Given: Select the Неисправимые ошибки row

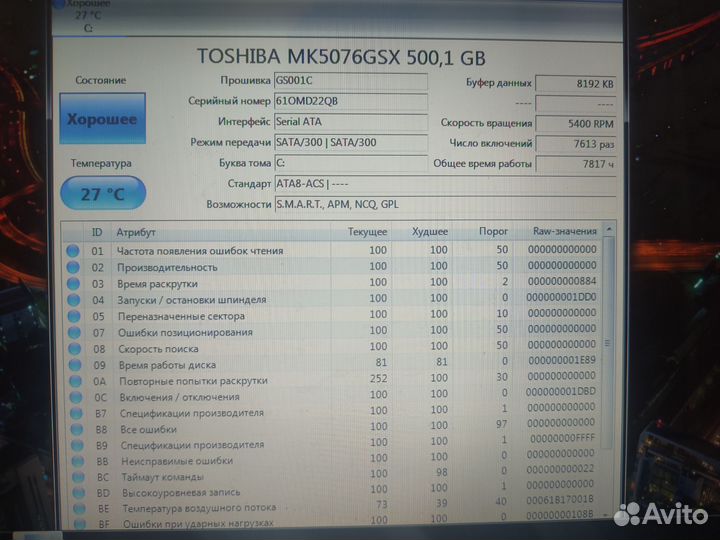Looking at the screenshot, I should point(335,459).
